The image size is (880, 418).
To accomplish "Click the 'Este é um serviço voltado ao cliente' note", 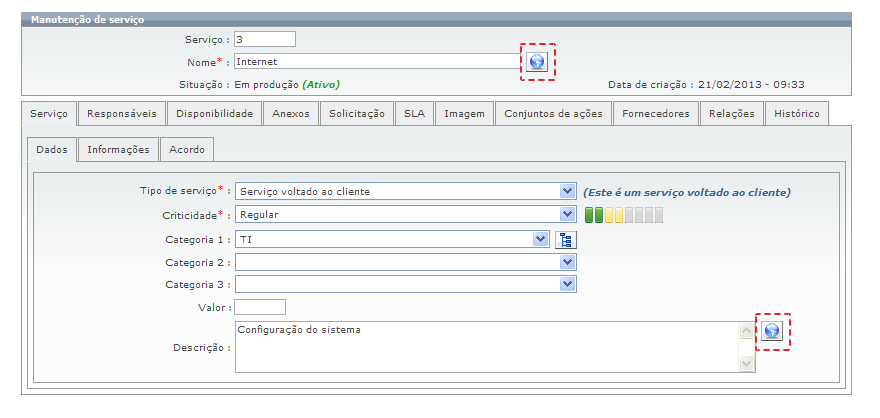I will tap(687, 192).
